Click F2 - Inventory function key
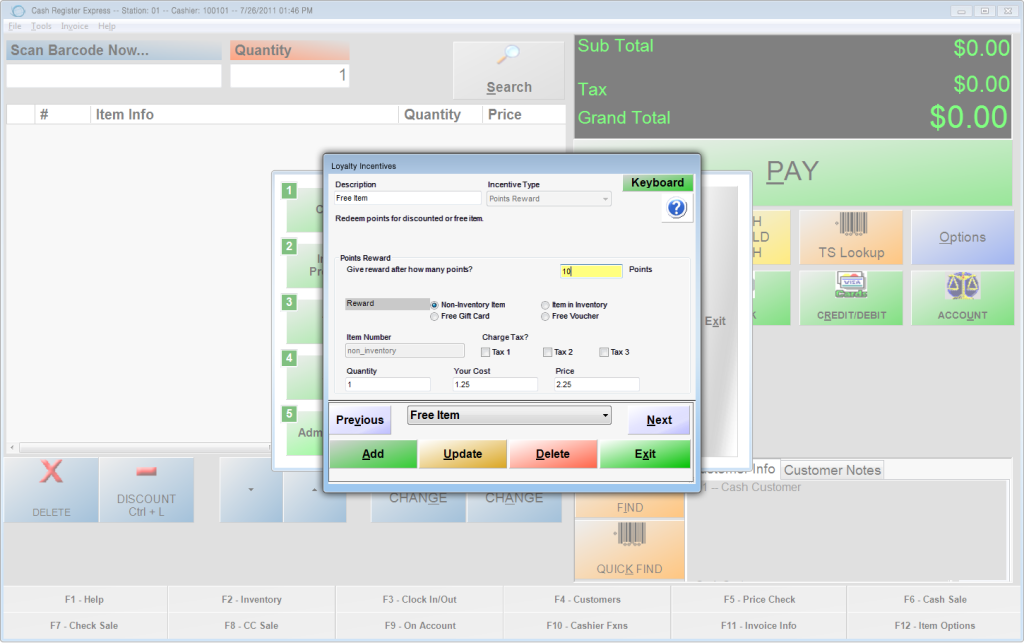Viewport: 1024px width, 643px height. point(251,599)
